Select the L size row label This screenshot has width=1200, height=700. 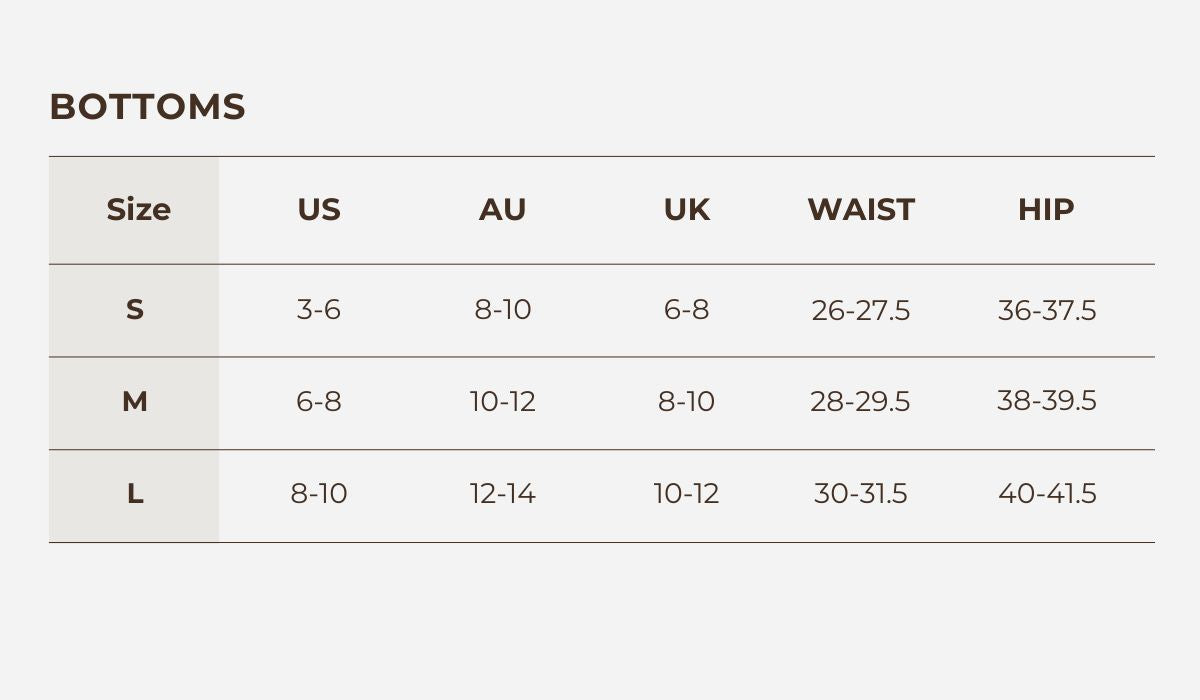click(135, 494)
